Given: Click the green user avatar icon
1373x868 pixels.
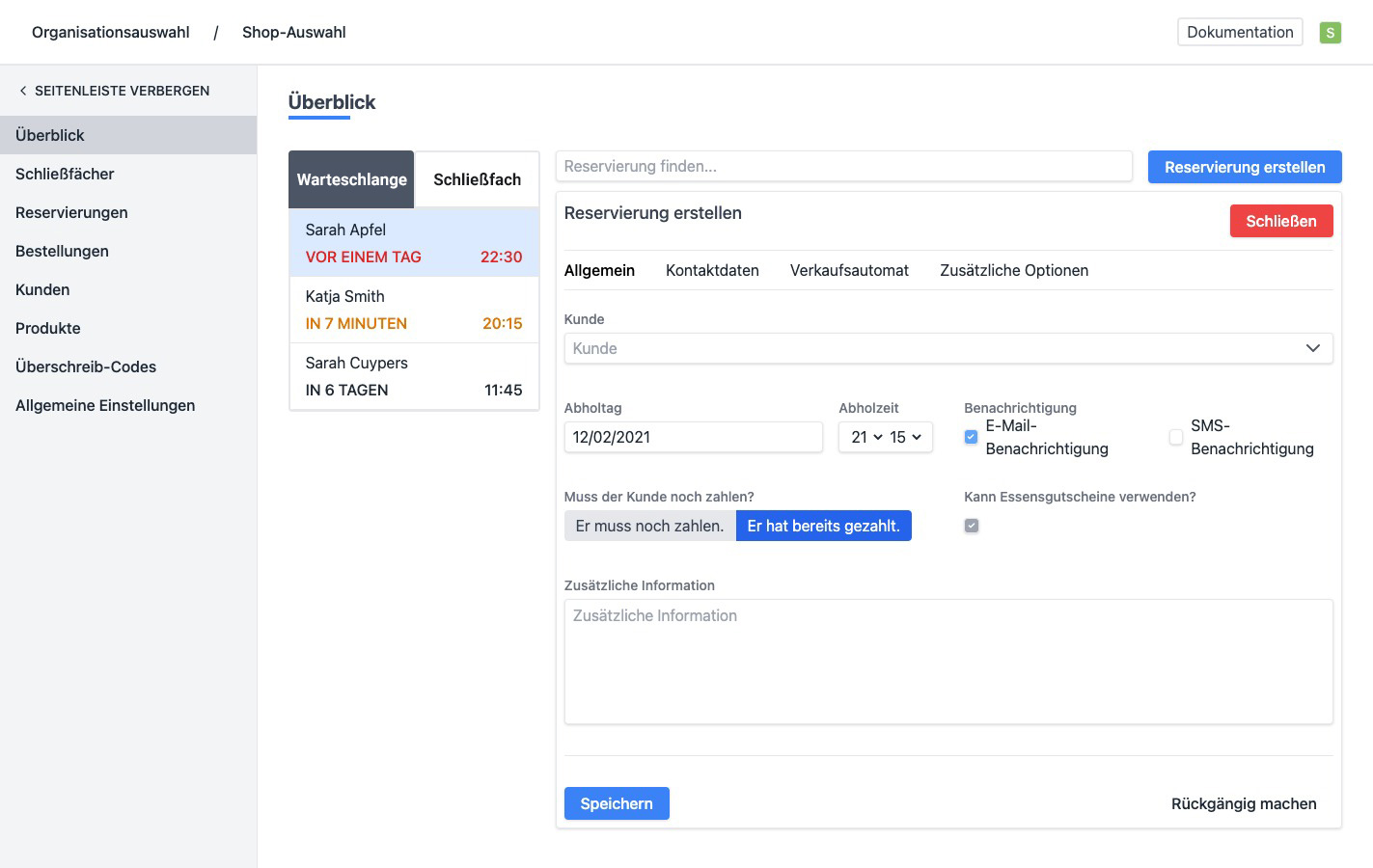Looking at the screenshot, I should [1330, 33].
